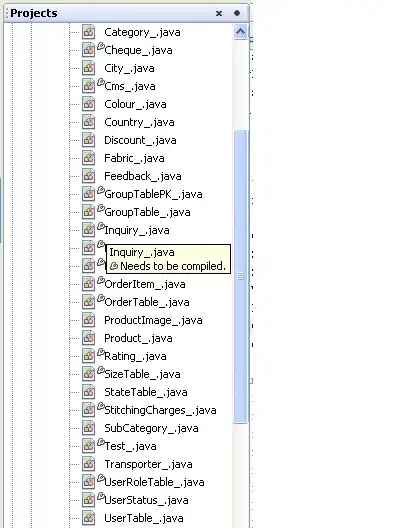Click the SizeTable_.java file icon

(89, 374)
